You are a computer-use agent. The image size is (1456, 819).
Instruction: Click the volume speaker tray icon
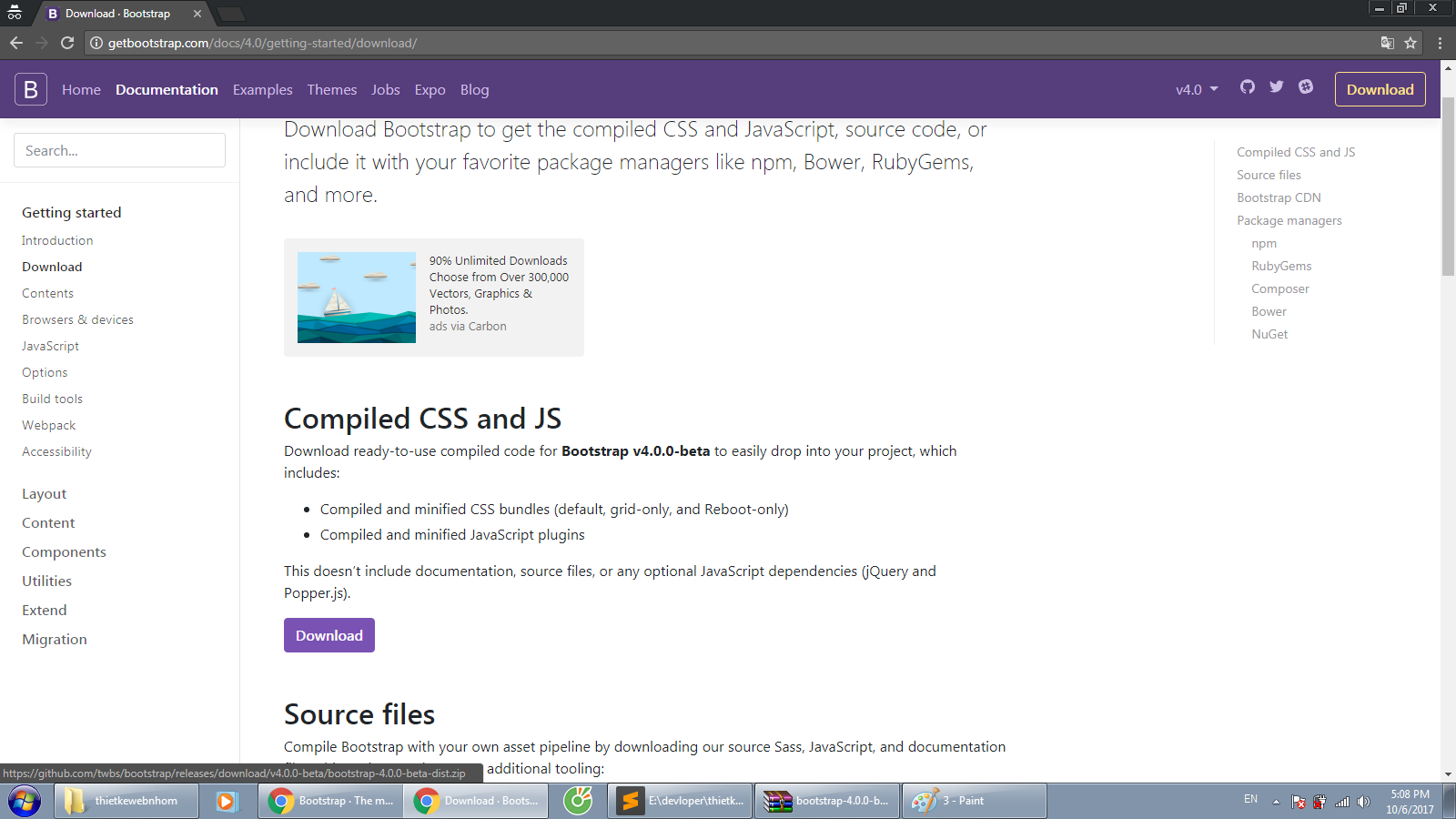click(x=1363, y=802)
